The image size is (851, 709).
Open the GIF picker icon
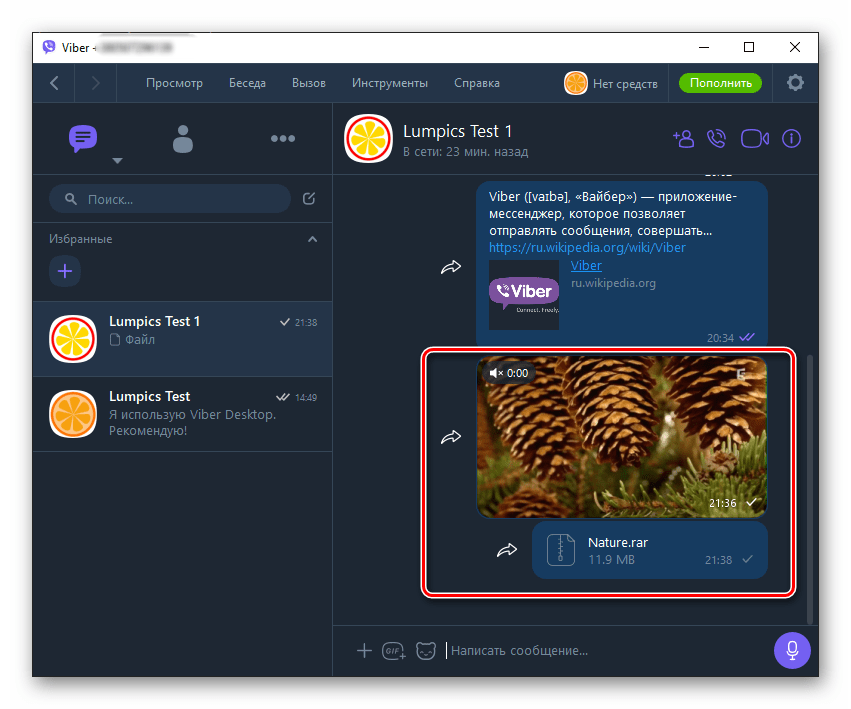point(393,650)
